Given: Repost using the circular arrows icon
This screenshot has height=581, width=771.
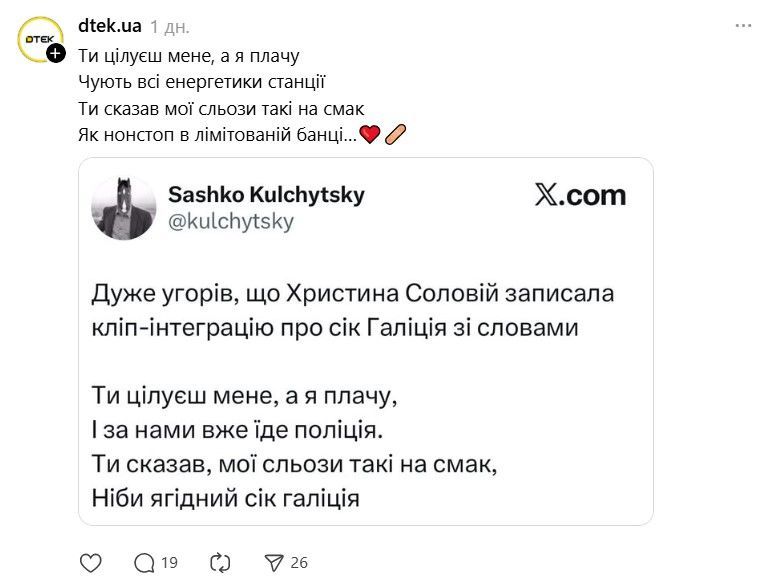Looking at the screenshot, I should [x=220, y=563].
